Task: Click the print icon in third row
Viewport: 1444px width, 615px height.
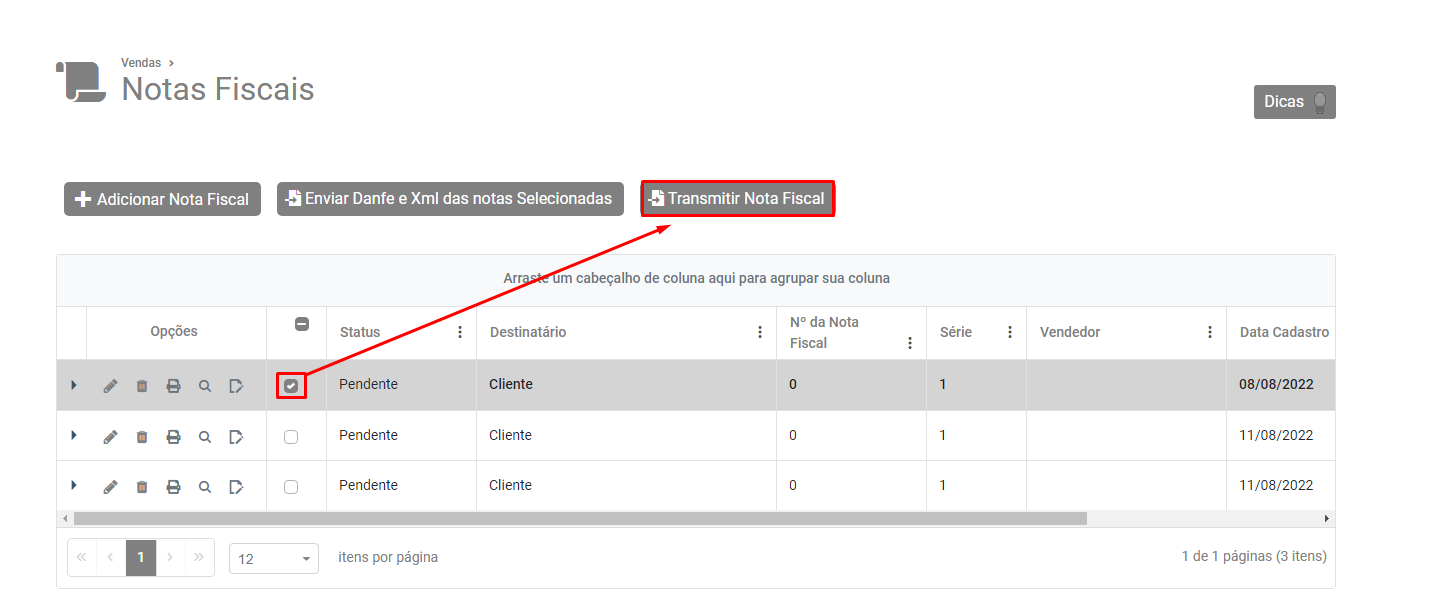Action: (x=173, y=487)
